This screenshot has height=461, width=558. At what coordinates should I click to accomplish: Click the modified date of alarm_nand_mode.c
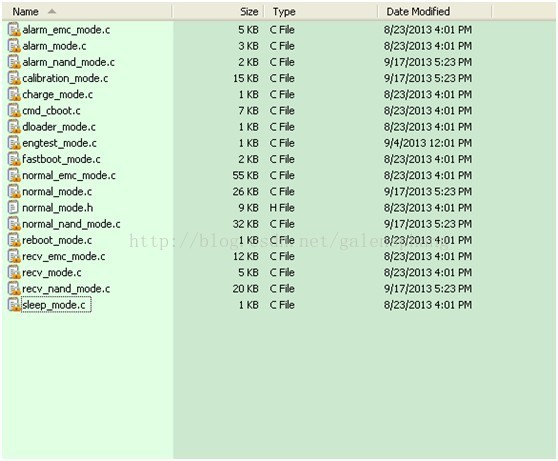tap(428, 62)
